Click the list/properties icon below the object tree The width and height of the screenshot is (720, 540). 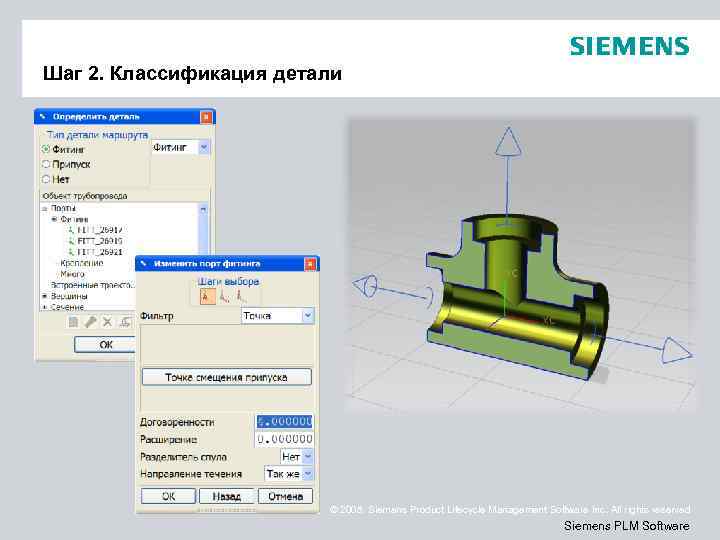tap(73, 322)
